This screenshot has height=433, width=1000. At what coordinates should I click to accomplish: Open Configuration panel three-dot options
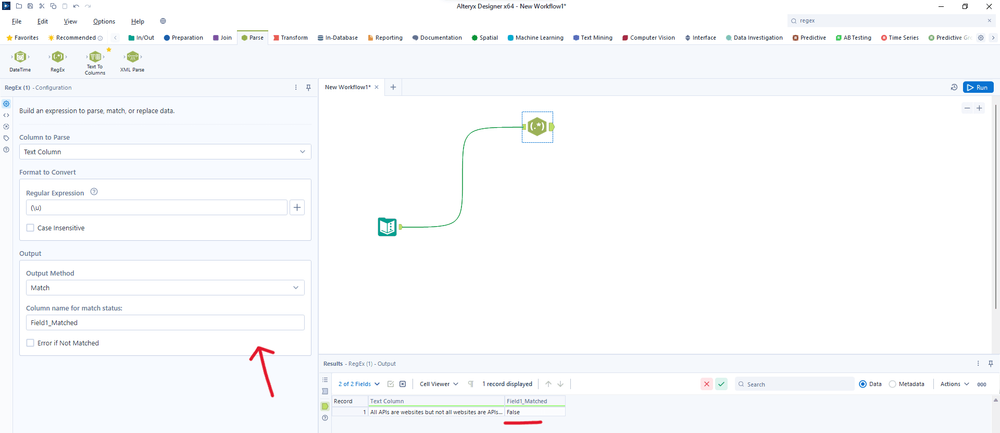pyautogui.click(x=296, y=88)
